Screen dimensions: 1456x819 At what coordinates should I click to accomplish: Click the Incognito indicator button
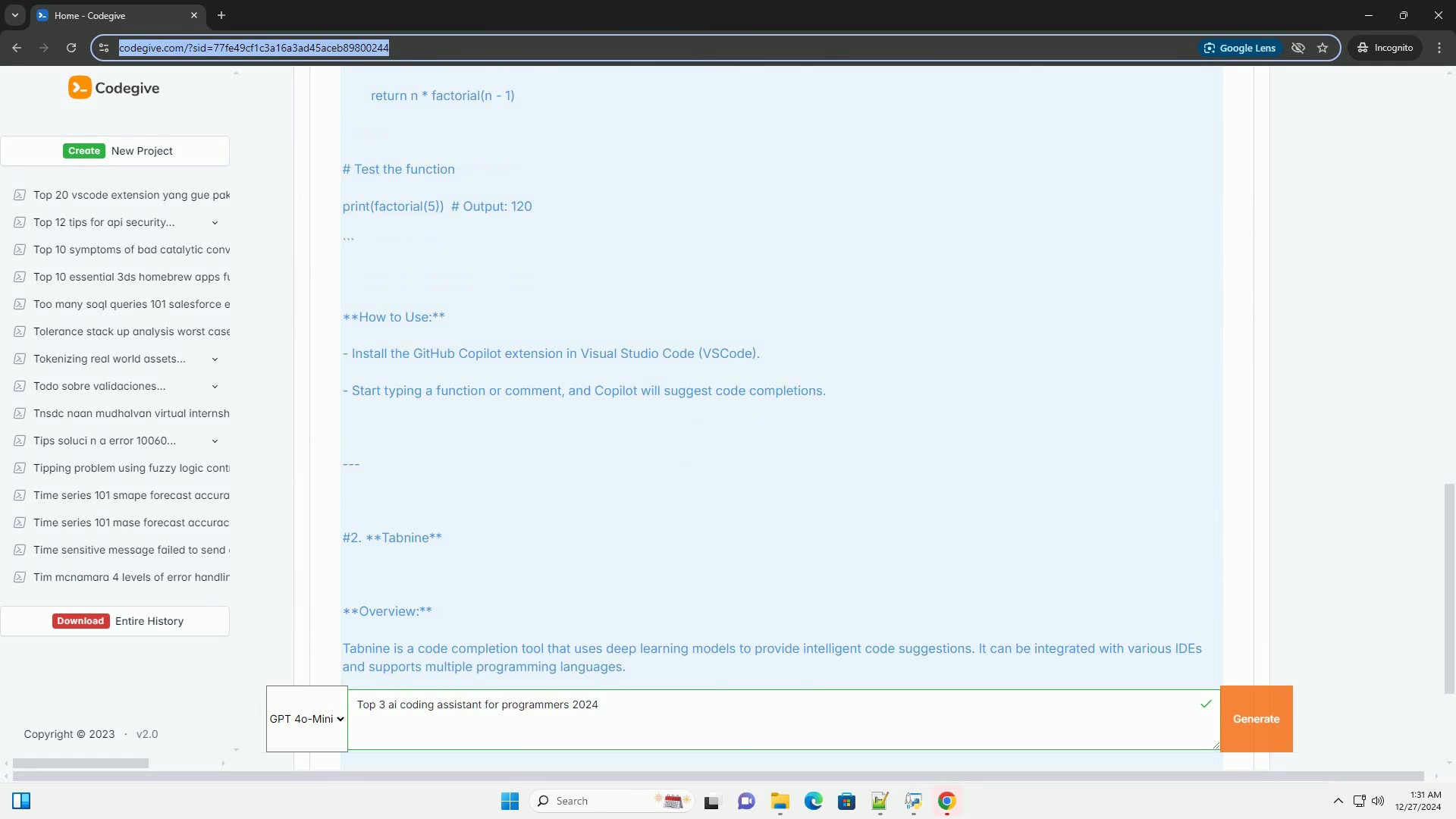[x=1385, y=48]
